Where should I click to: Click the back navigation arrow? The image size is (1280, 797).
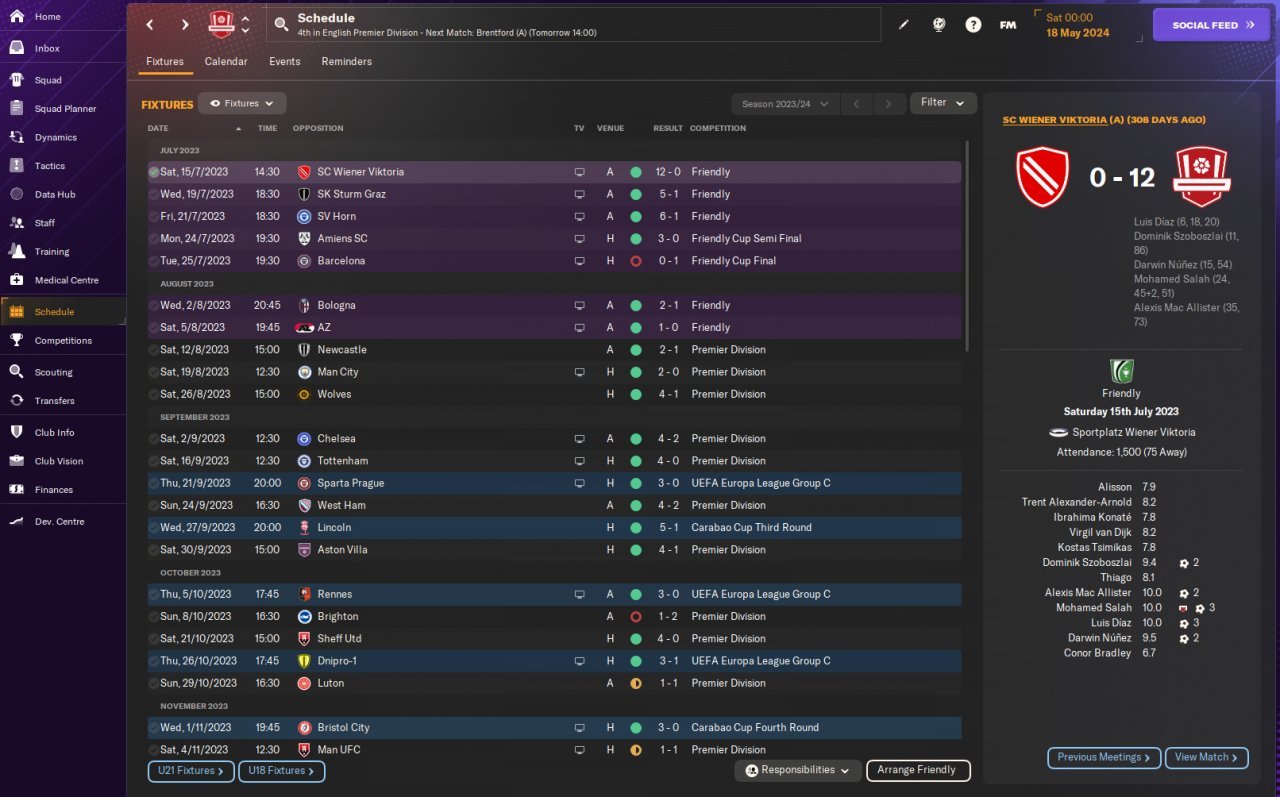tap(150, 25)
